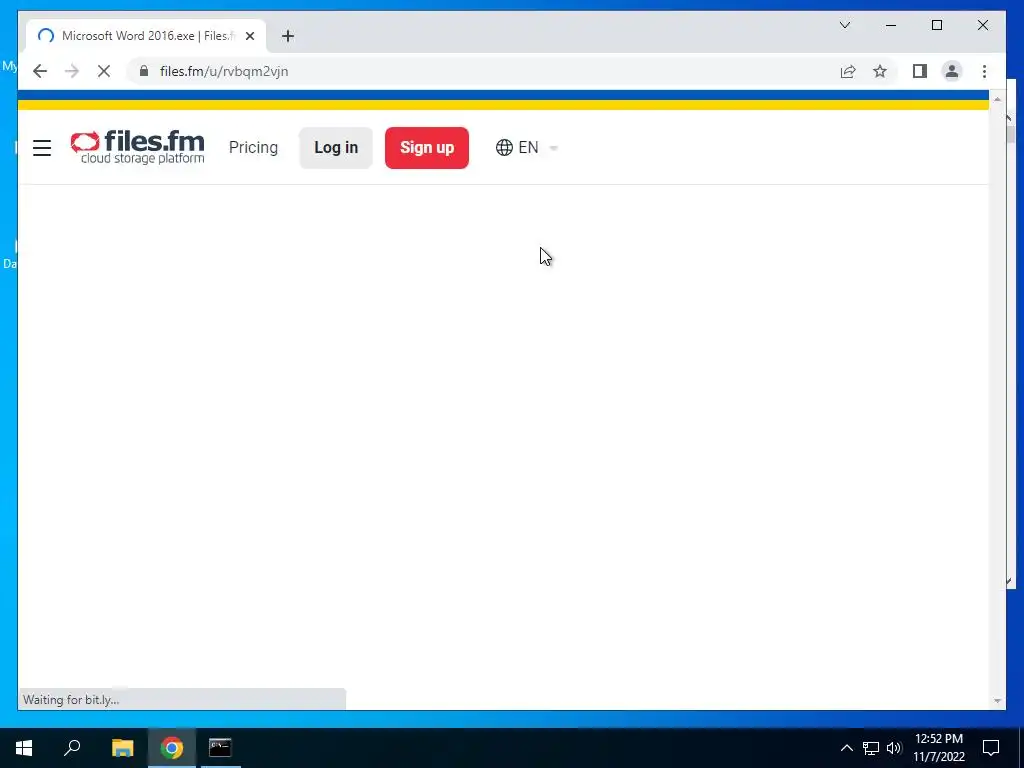Viewport: 1024px width, 768px height.
Task: Open the Command Prompt taskbar icon
Action: click(220, 748)
